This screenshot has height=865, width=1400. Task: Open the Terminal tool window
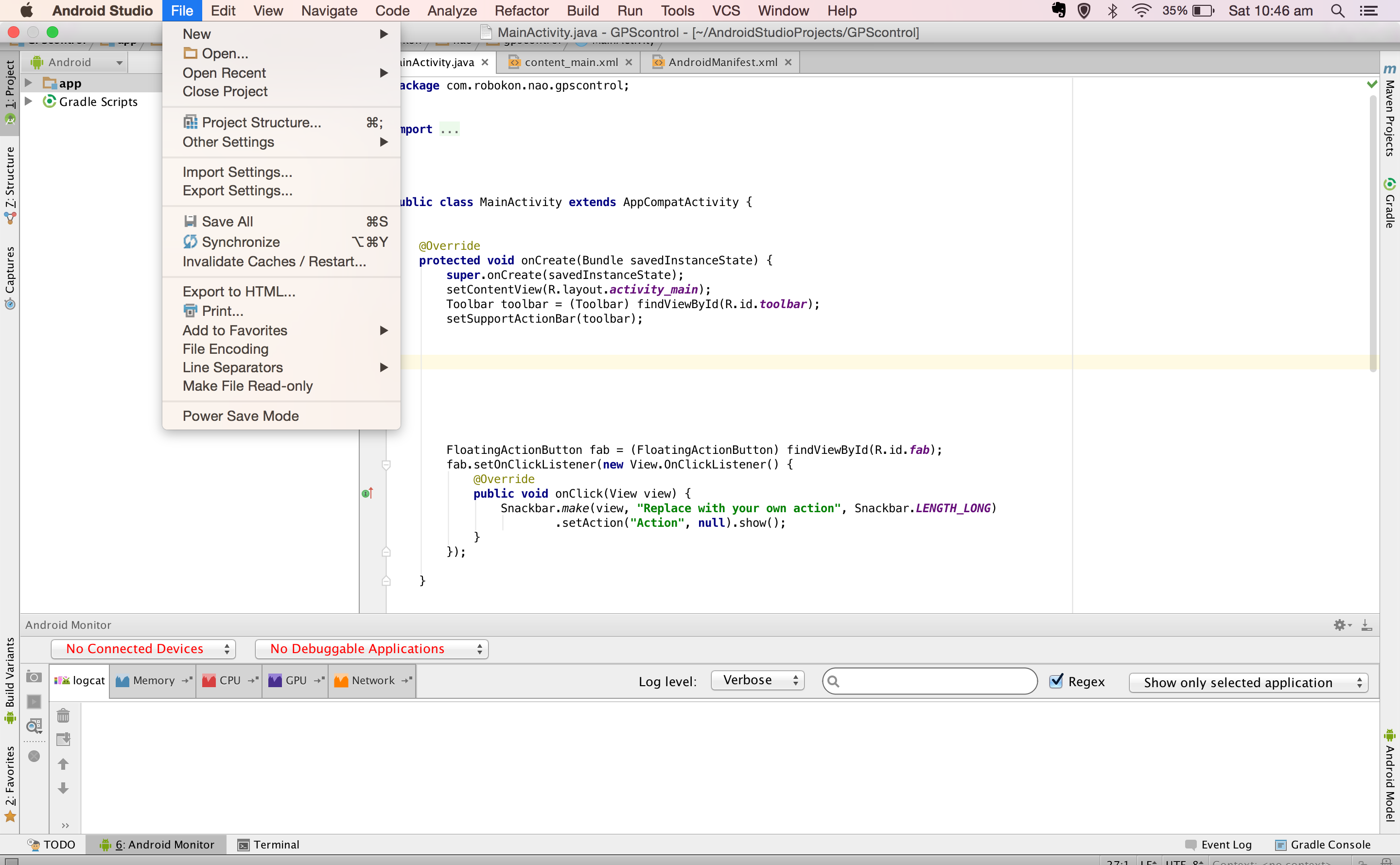pos(269,845)
